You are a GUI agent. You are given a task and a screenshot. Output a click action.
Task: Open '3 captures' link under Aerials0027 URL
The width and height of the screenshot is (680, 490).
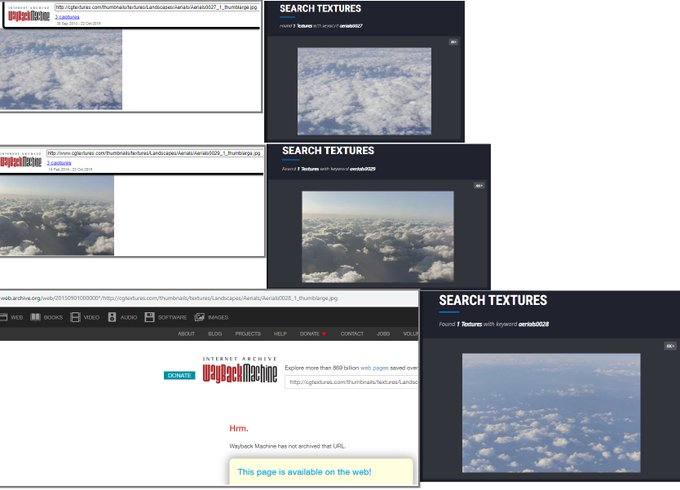coord(67,17)
